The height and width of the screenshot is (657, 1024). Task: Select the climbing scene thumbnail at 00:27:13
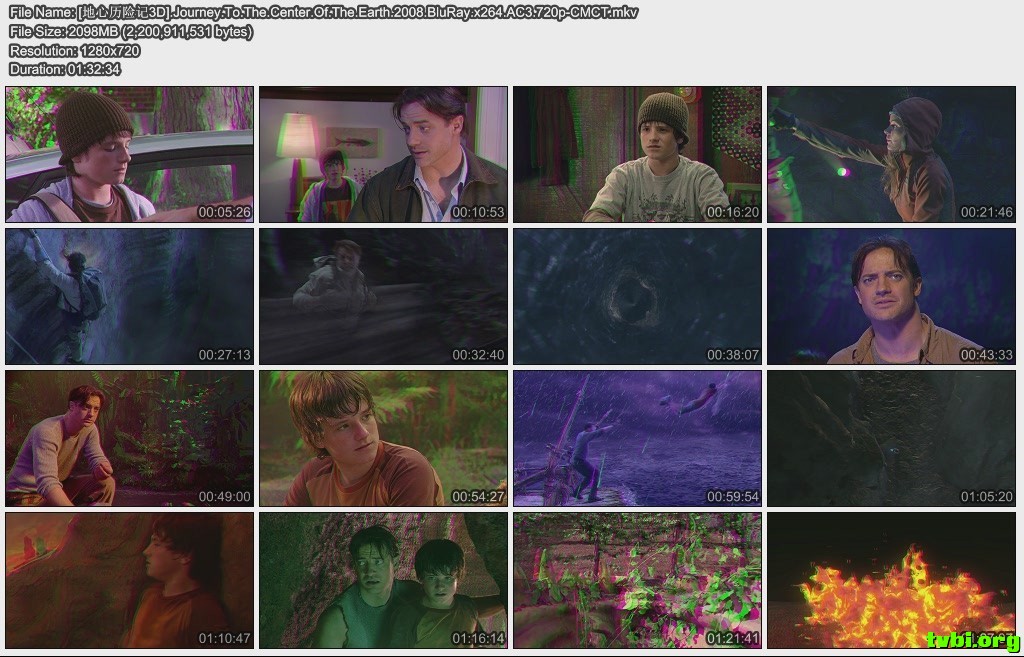click(130, 297)
